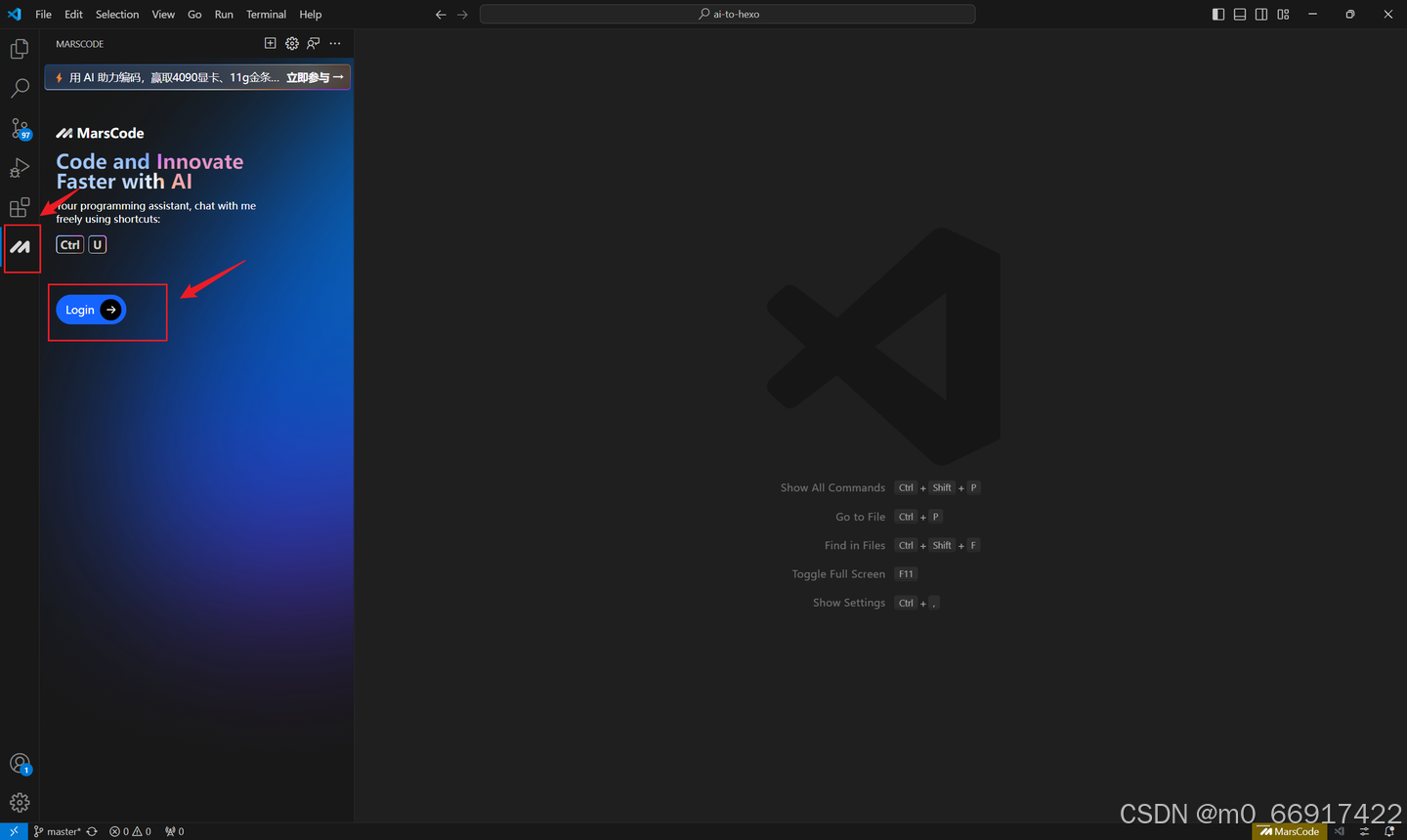This screenshot has width=1407, height=840.
Task: Open the remote window indicator
Action: 14,831
